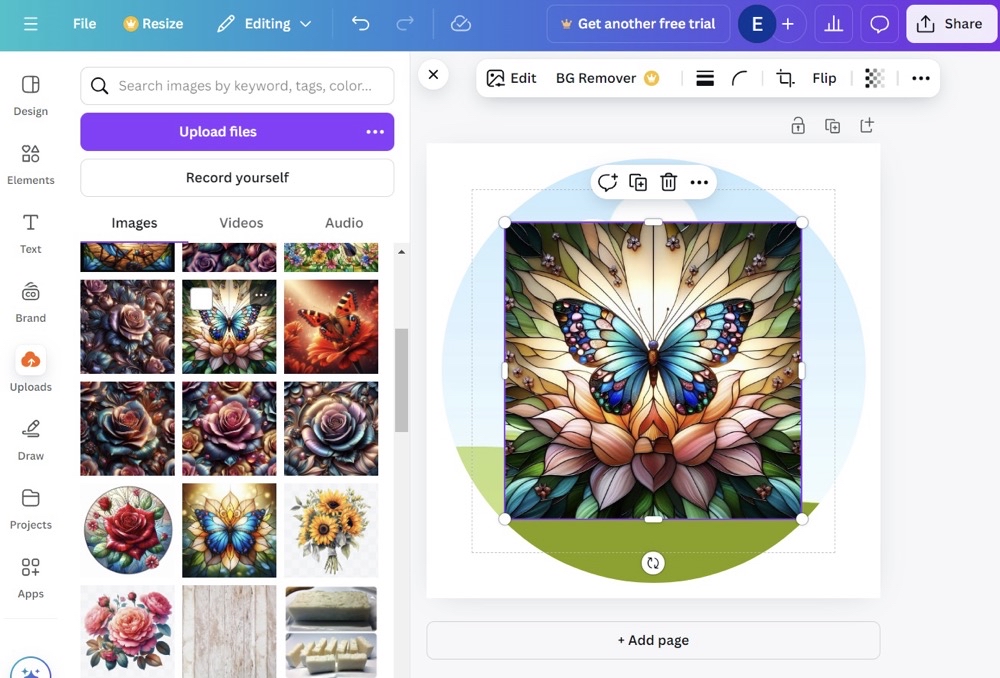
Task: Open butterfly thumbnail three-dot menu
Action: (261, 295)
